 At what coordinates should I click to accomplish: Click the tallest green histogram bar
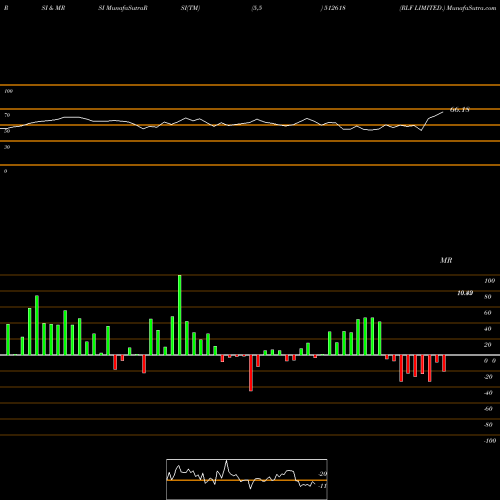coord(180,315)
